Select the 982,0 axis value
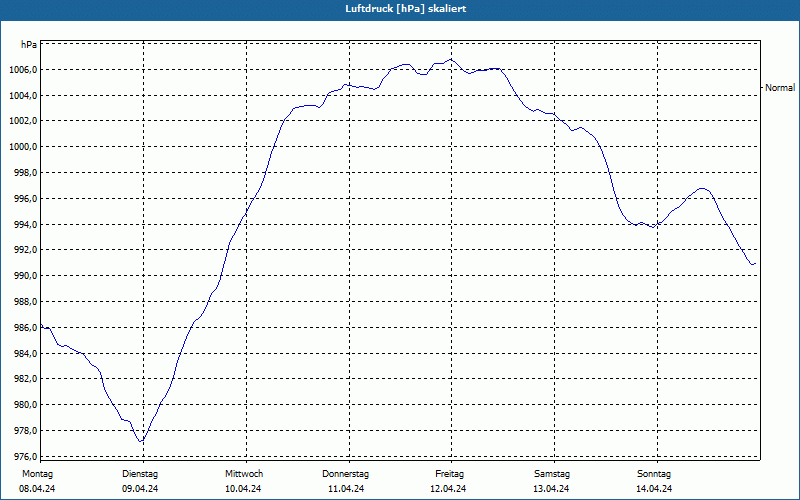This screenshot has width=800, height=500. point(25,379)
